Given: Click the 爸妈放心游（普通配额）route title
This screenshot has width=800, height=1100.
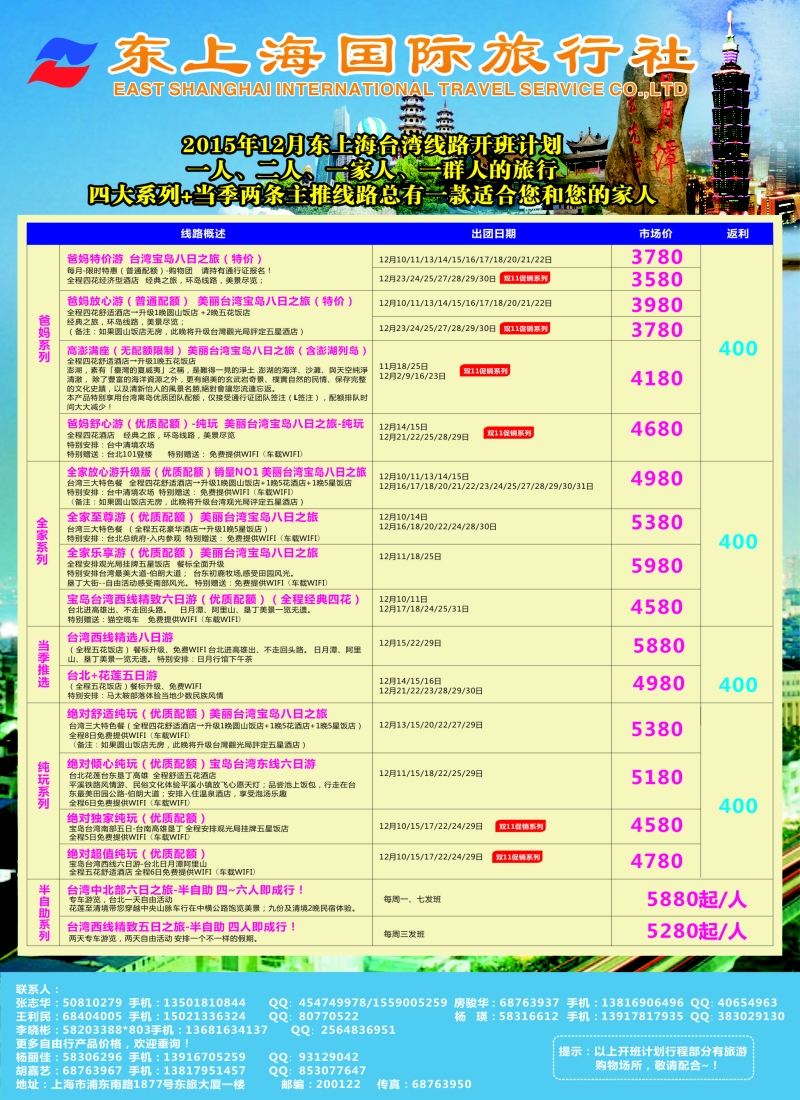Looking at the screenshot, I should pos(210,301).
